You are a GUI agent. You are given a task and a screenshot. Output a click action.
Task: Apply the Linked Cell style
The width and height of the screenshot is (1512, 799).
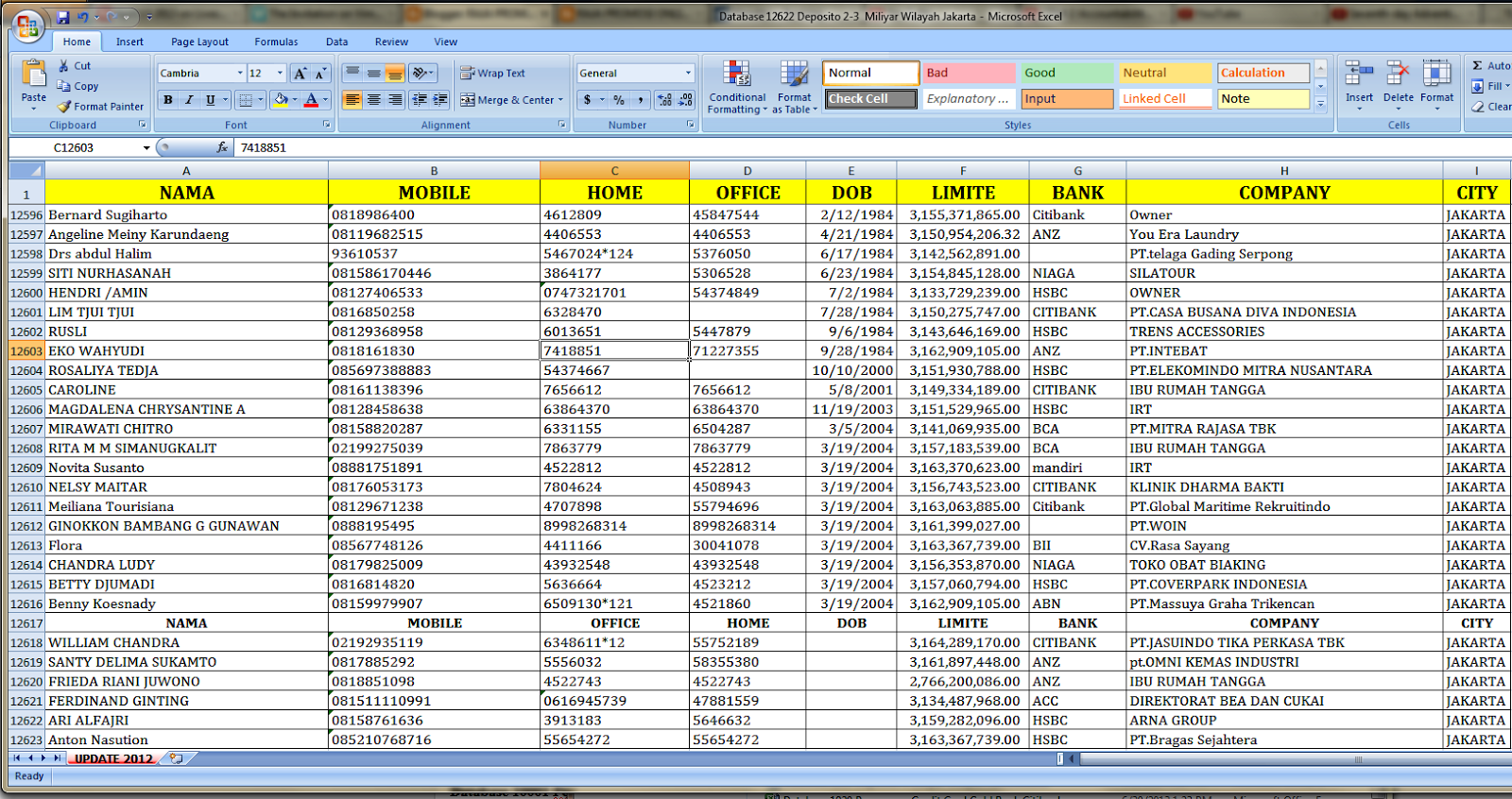click(1165, 98)
